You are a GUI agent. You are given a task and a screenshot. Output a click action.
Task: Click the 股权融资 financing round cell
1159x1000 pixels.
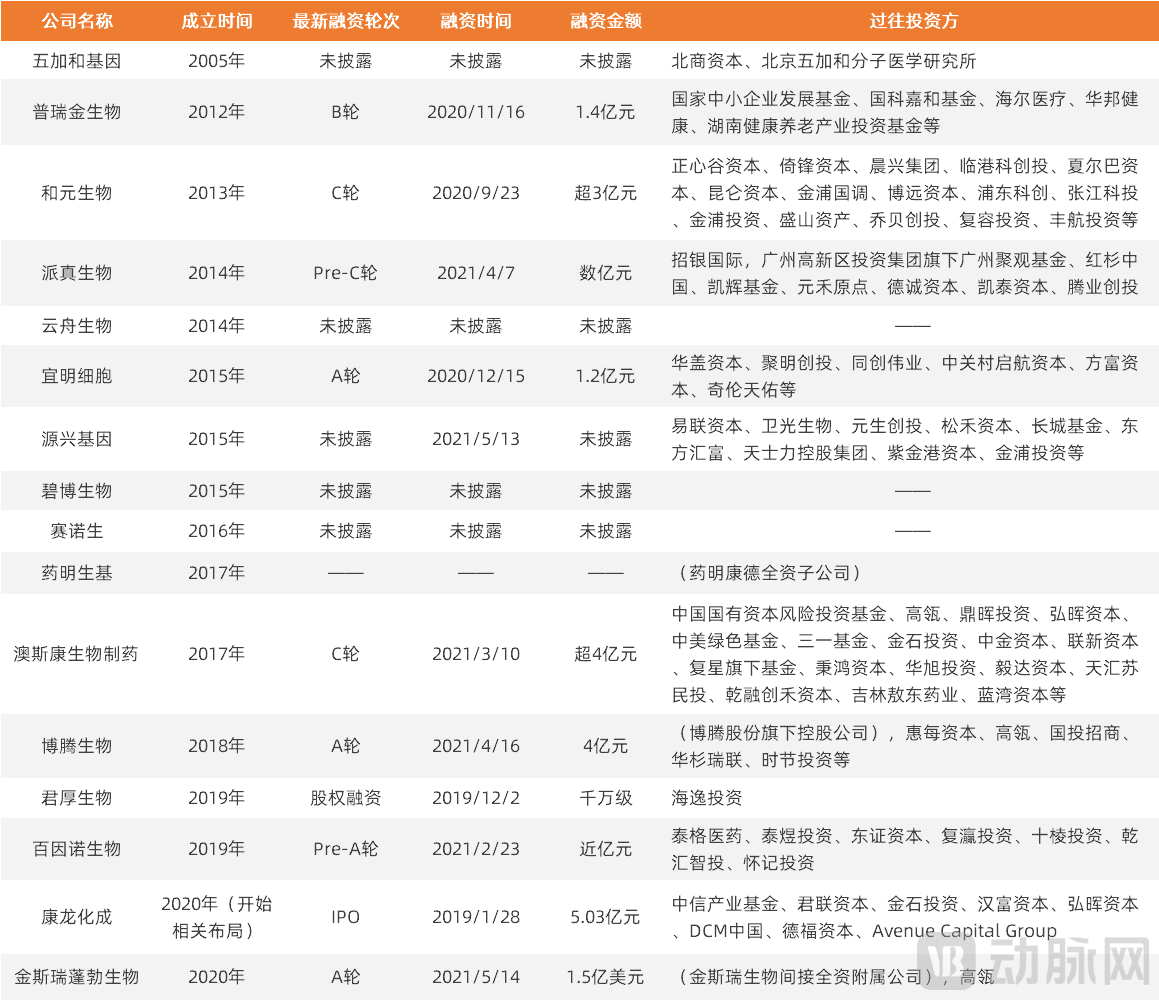(346, 797)
